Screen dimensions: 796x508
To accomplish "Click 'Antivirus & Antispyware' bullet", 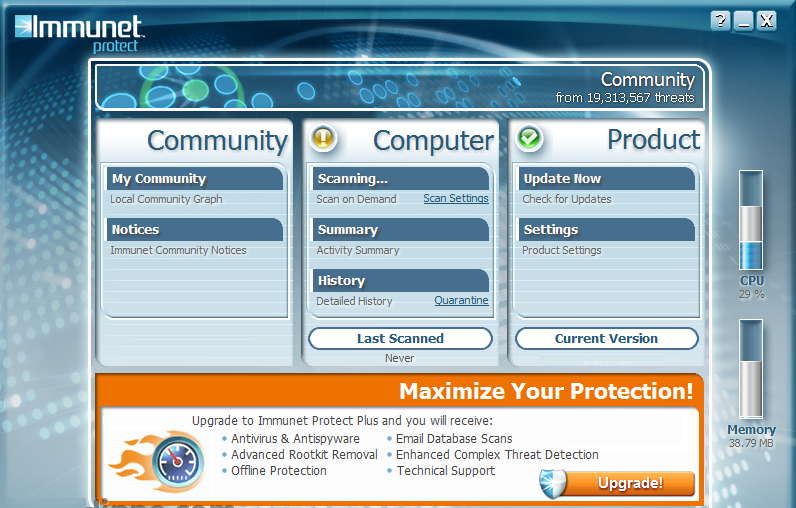I will point(295,438).
